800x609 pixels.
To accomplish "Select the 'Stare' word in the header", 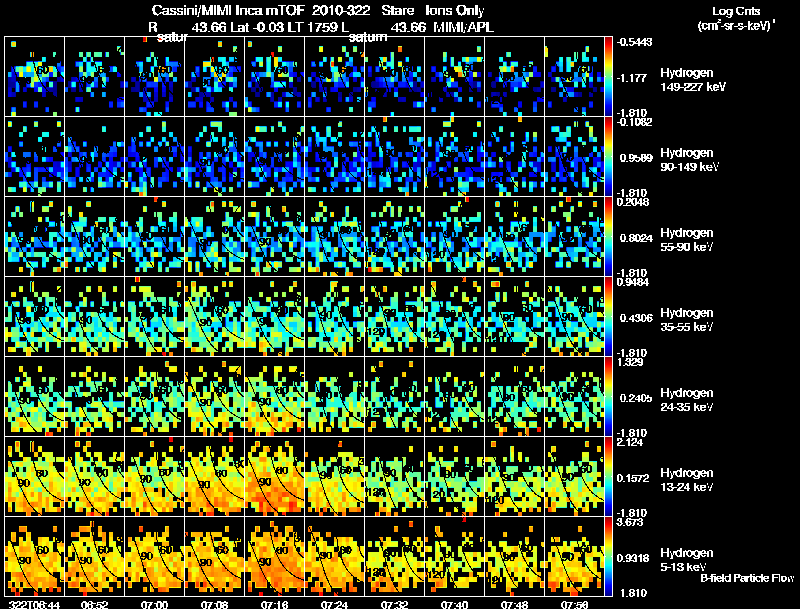I will click(397, 10).
